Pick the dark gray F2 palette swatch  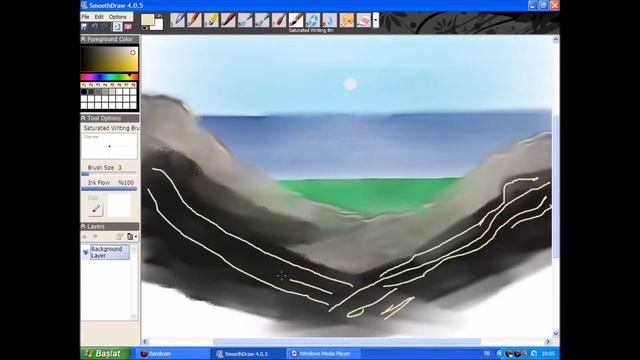coord(91,92)
